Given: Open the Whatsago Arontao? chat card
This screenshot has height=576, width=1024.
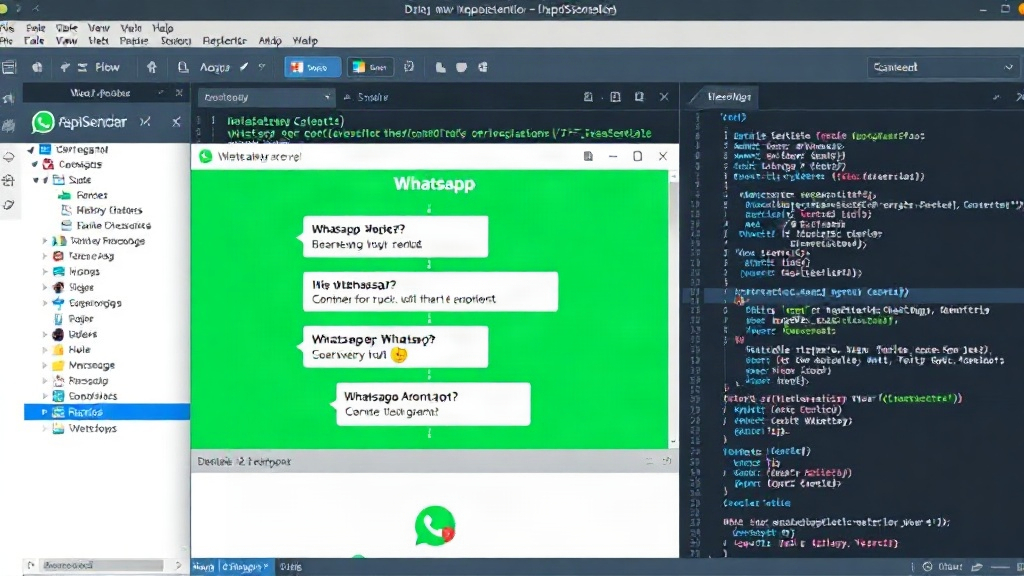Looking at the screenshot, I should tap(433, 404).
